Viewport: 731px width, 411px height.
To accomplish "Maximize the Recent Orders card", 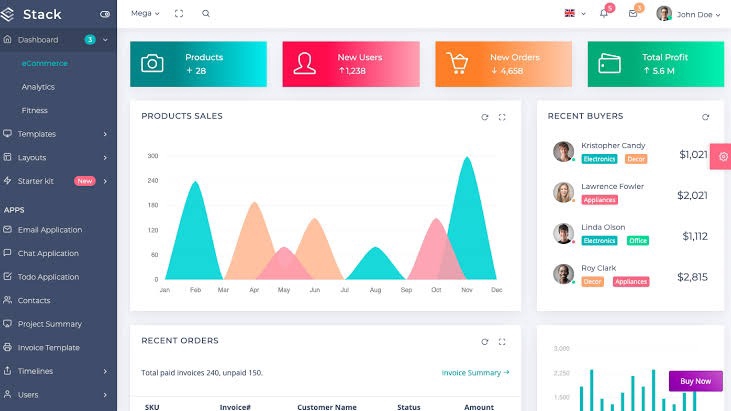I will tap(502, 341).
